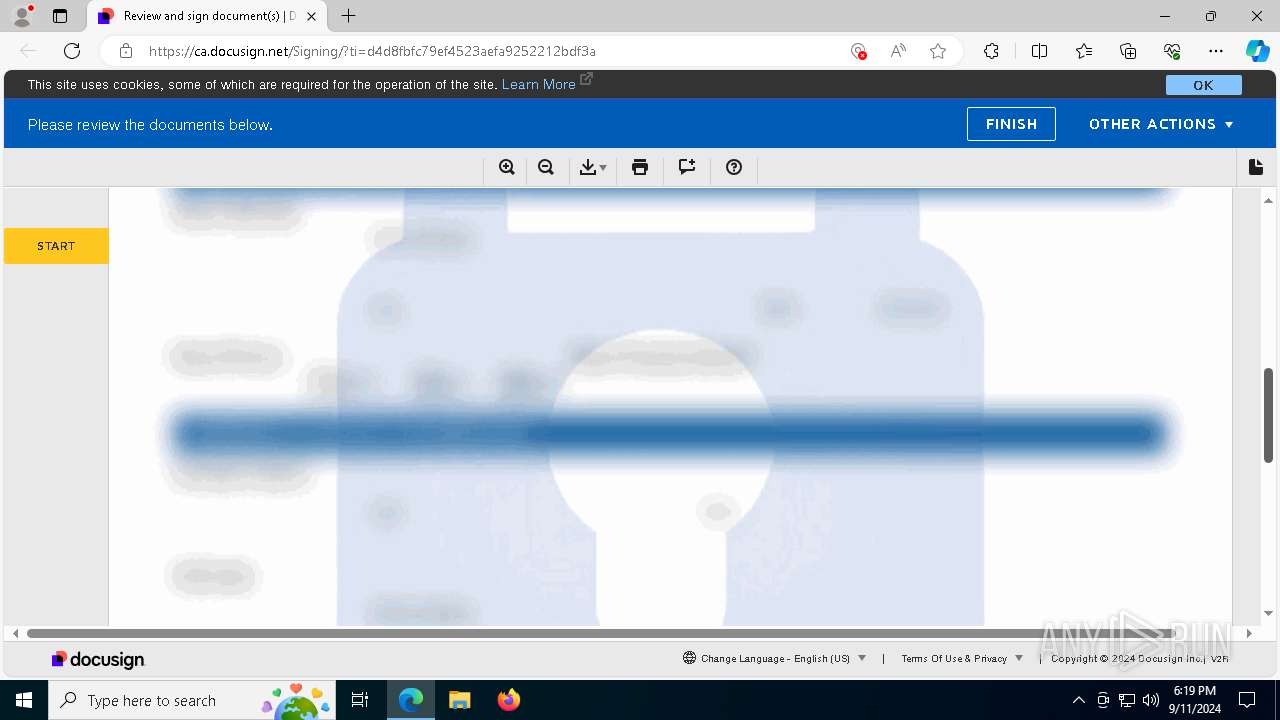Open browser Extensions menu
The height and width of the screenshot is (720, 1280).
991,51
